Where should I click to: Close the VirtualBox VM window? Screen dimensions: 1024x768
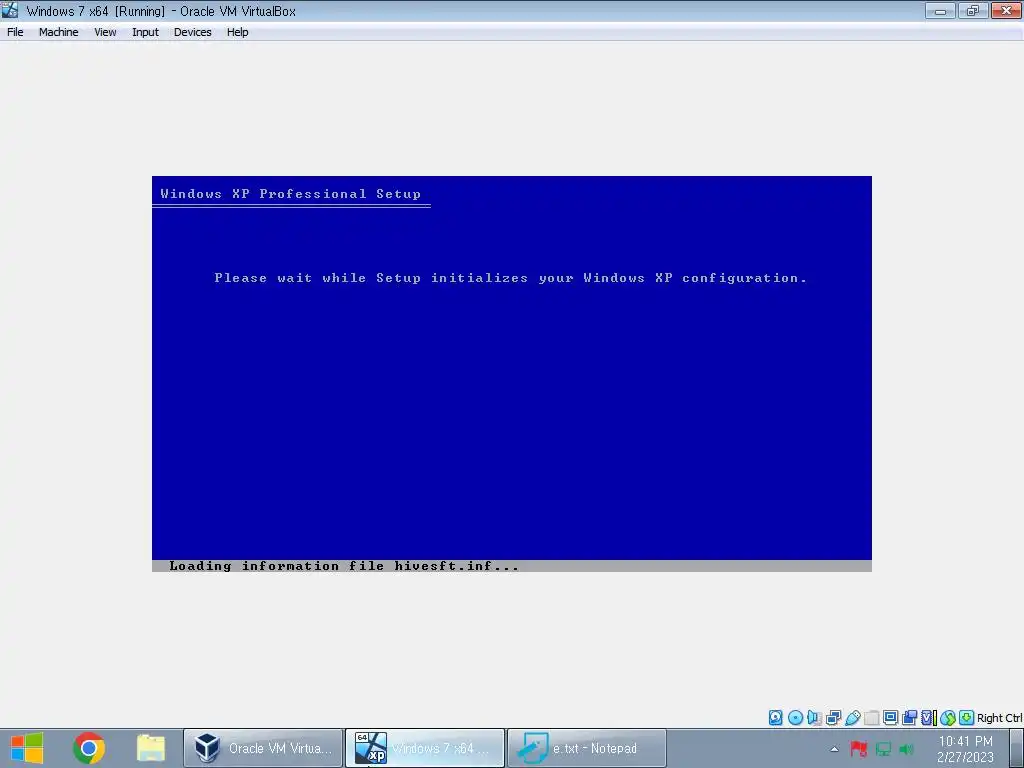[x=1006, y=10]
